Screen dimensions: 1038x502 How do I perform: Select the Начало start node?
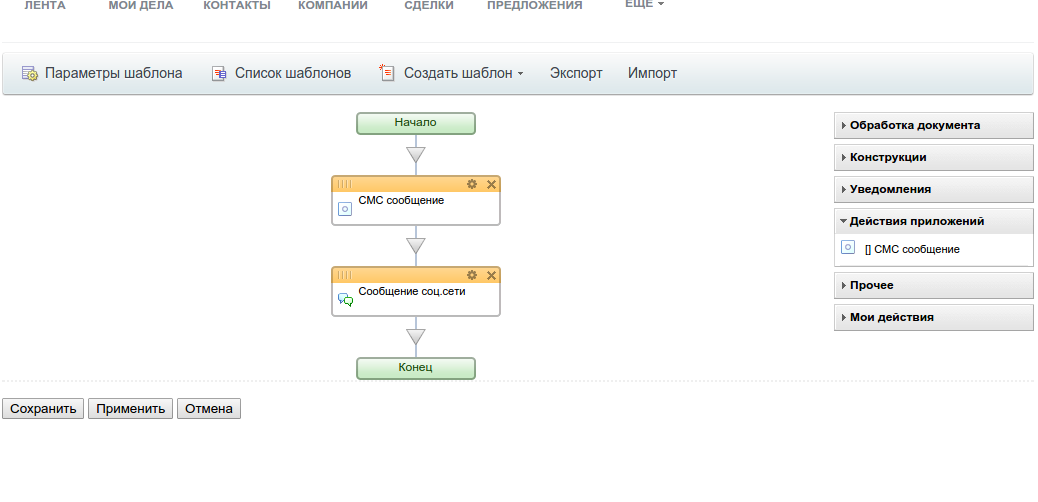tap(416, 123)
